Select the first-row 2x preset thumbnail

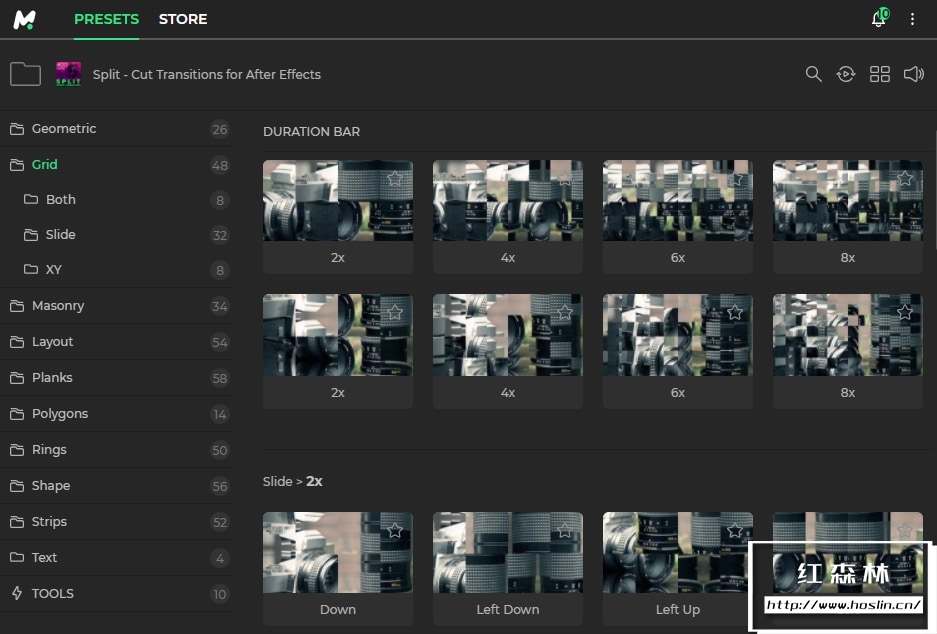click(338, 201)
